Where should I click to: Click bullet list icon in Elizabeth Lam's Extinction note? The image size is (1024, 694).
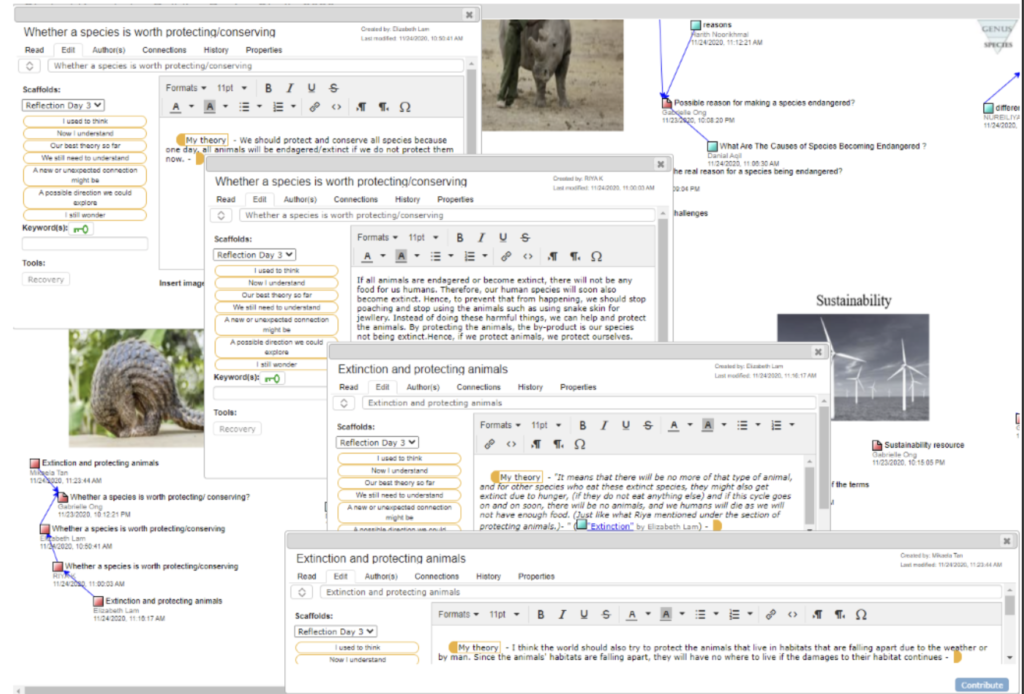(x=743, y=425)
